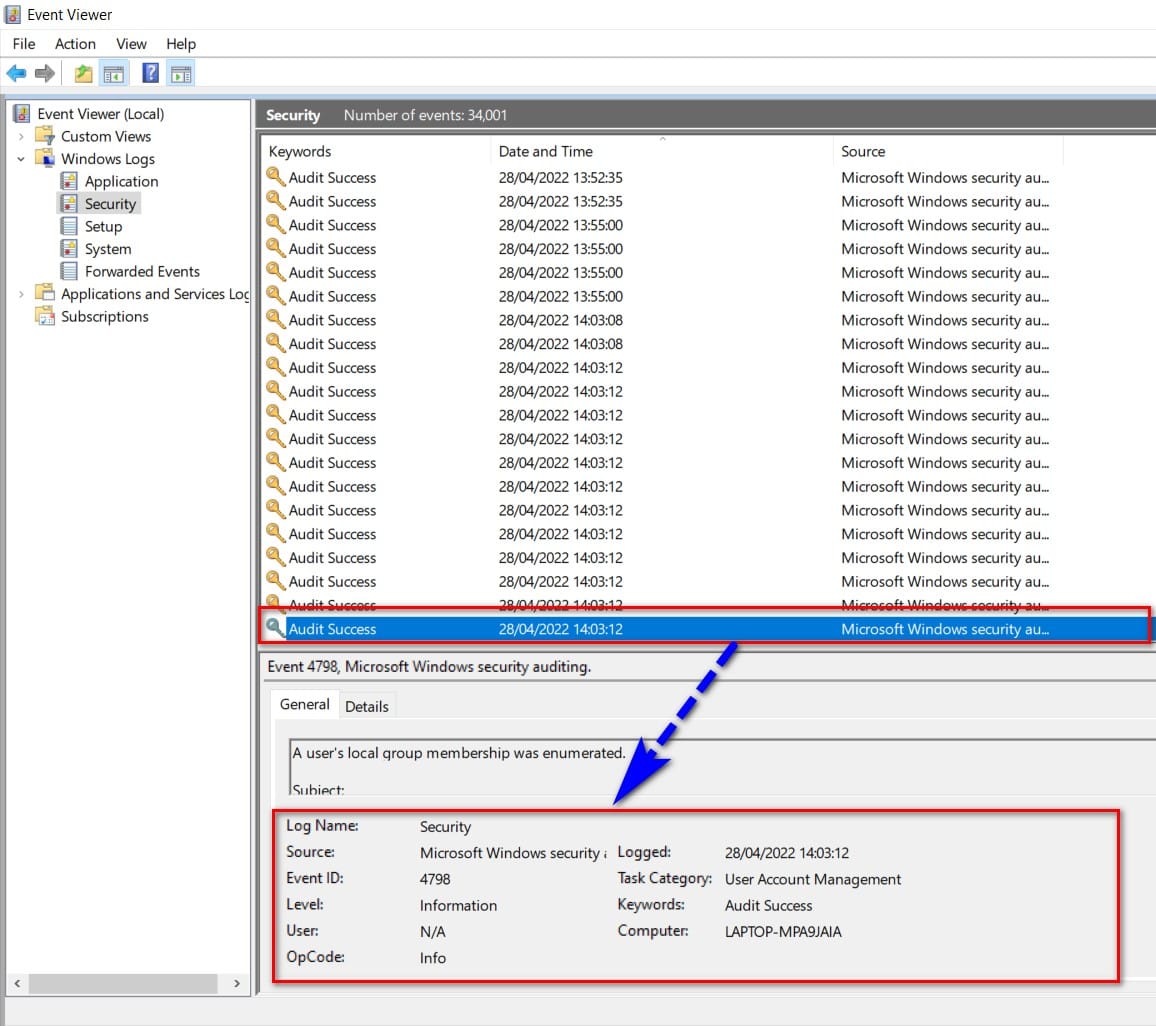Click the Forward arrow toolbar icon
This screenshot has width=1156, height=1026.
(45, 73)
